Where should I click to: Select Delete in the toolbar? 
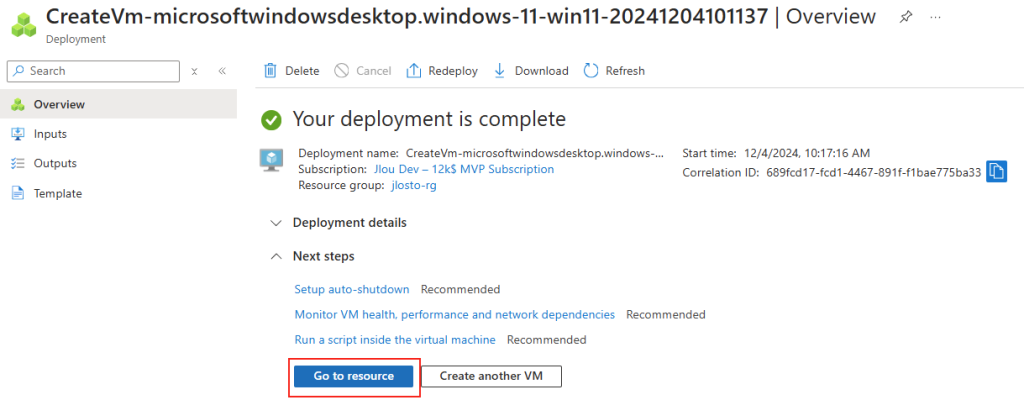[291, 71]
